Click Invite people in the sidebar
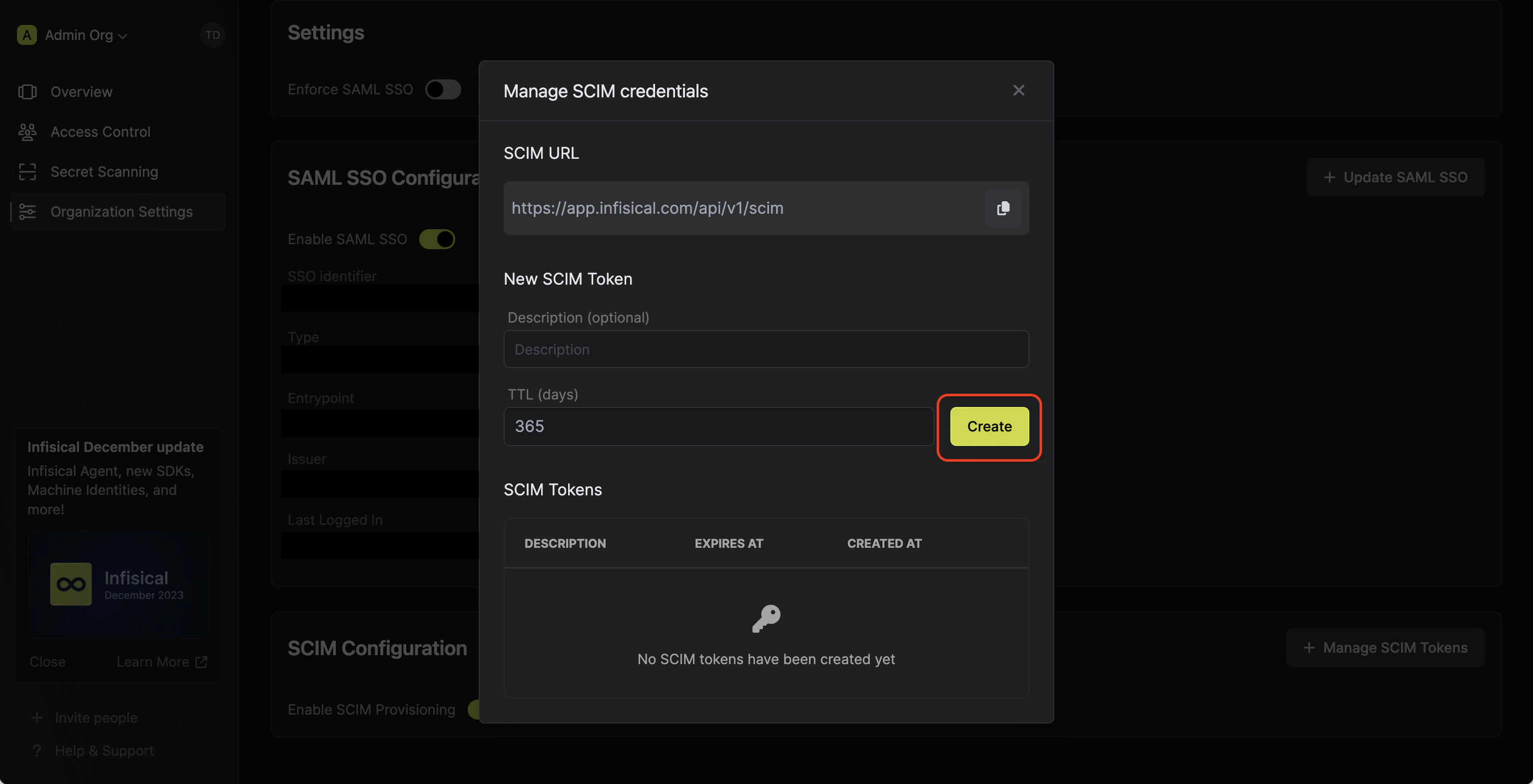This screenshot has width=1533, height=784. point(84,718)
